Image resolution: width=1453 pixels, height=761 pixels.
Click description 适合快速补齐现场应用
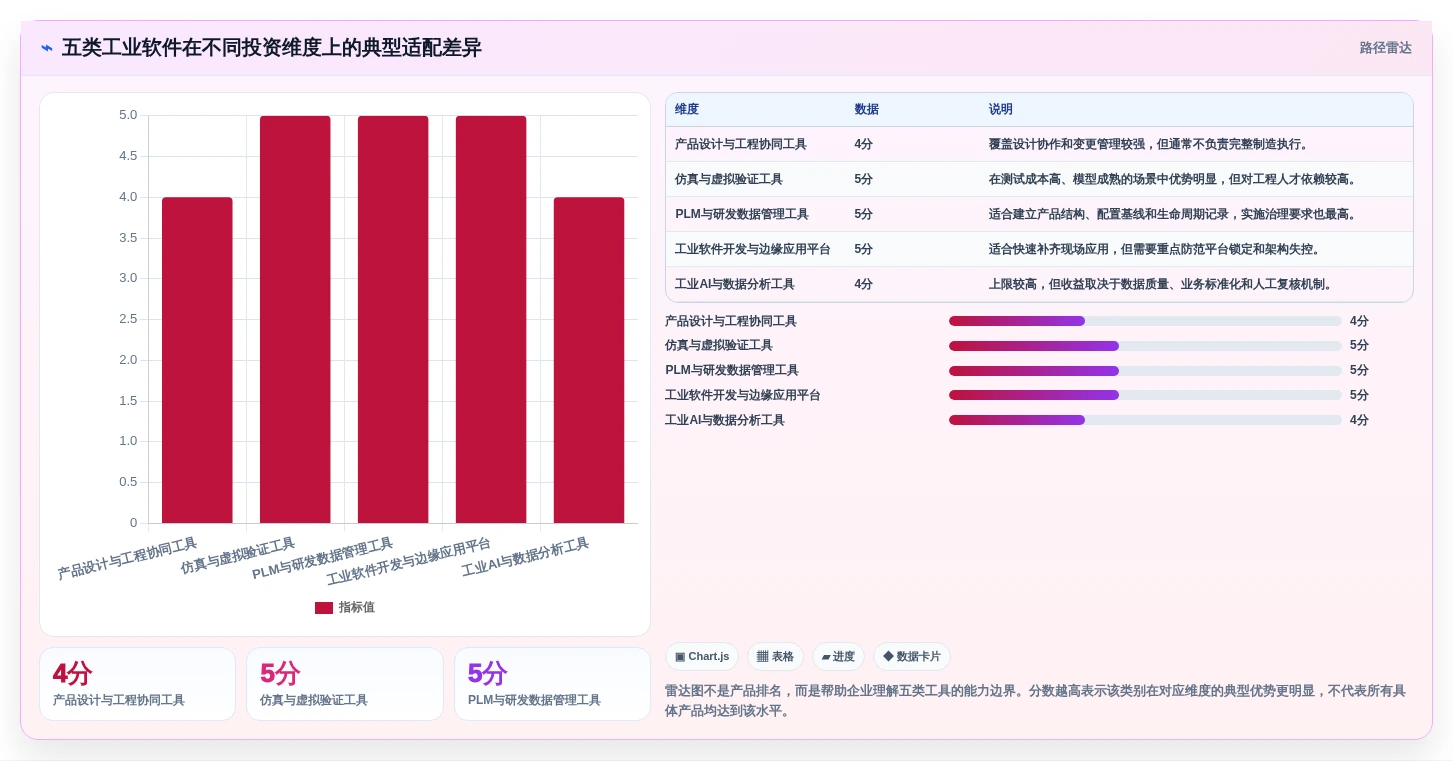pos(1155,249)
